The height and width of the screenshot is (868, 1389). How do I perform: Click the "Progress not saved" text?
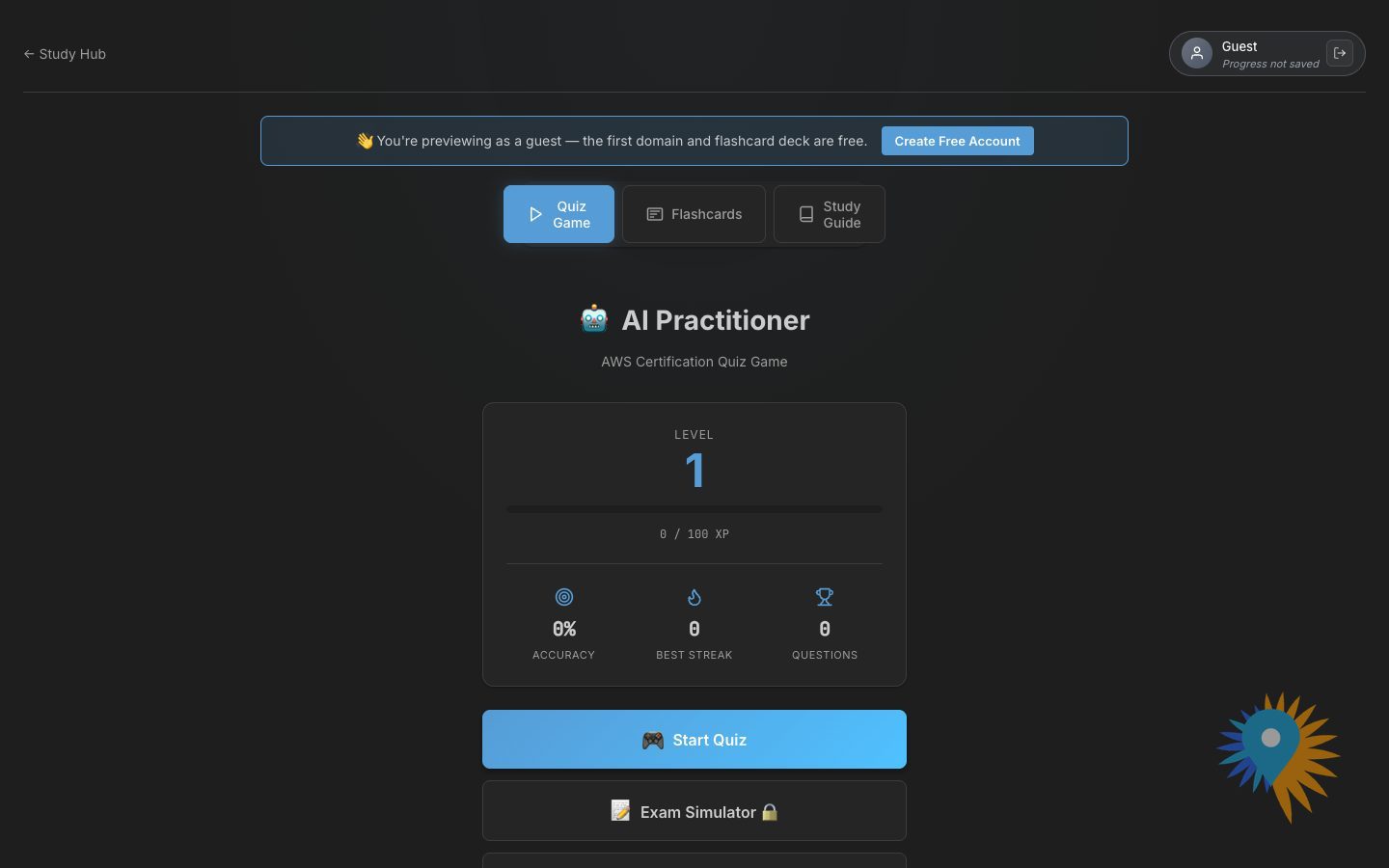(1270, 65)
